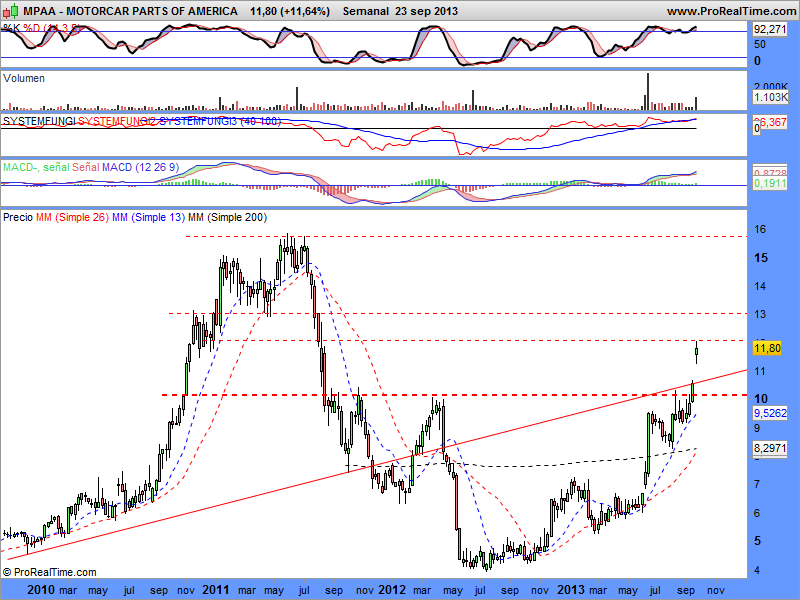Image resolution: width=800 pixels, height=600 pixels.
Task: Select the thick red dashed line at 10
Action: (454, 395)
